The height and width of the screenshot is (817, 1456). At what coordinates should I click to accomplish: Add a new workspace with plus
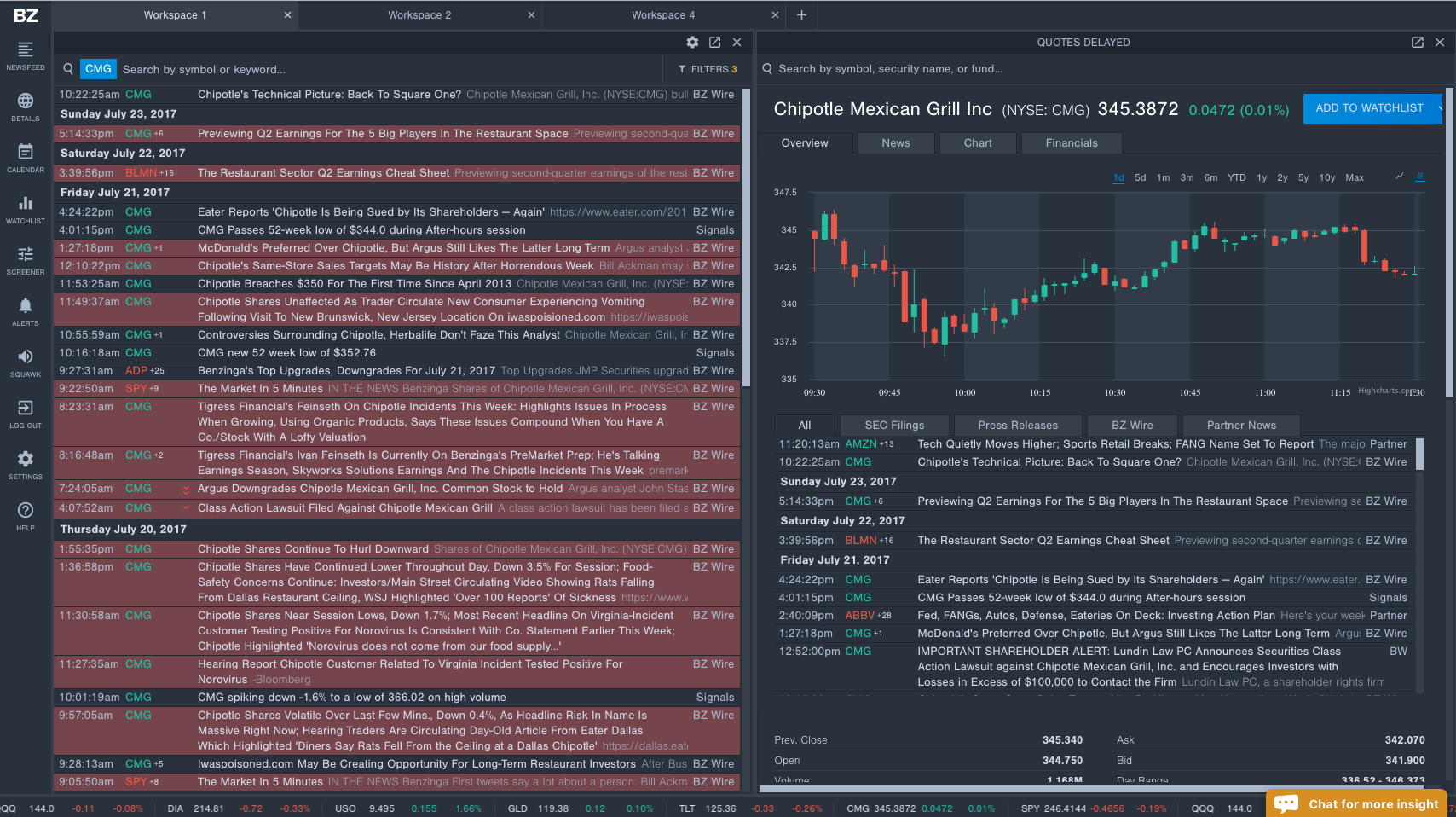click(801, 14)
